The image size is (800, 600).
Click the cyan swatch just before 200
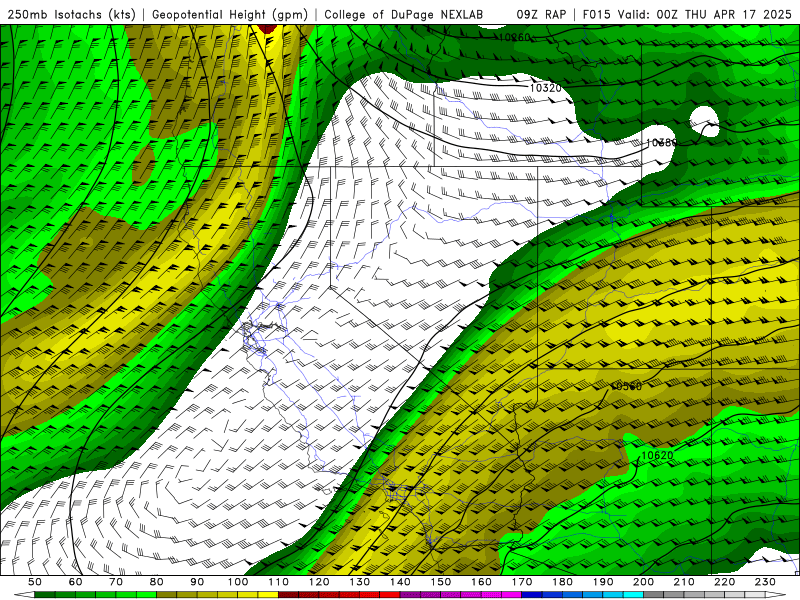tap(634, 595)
